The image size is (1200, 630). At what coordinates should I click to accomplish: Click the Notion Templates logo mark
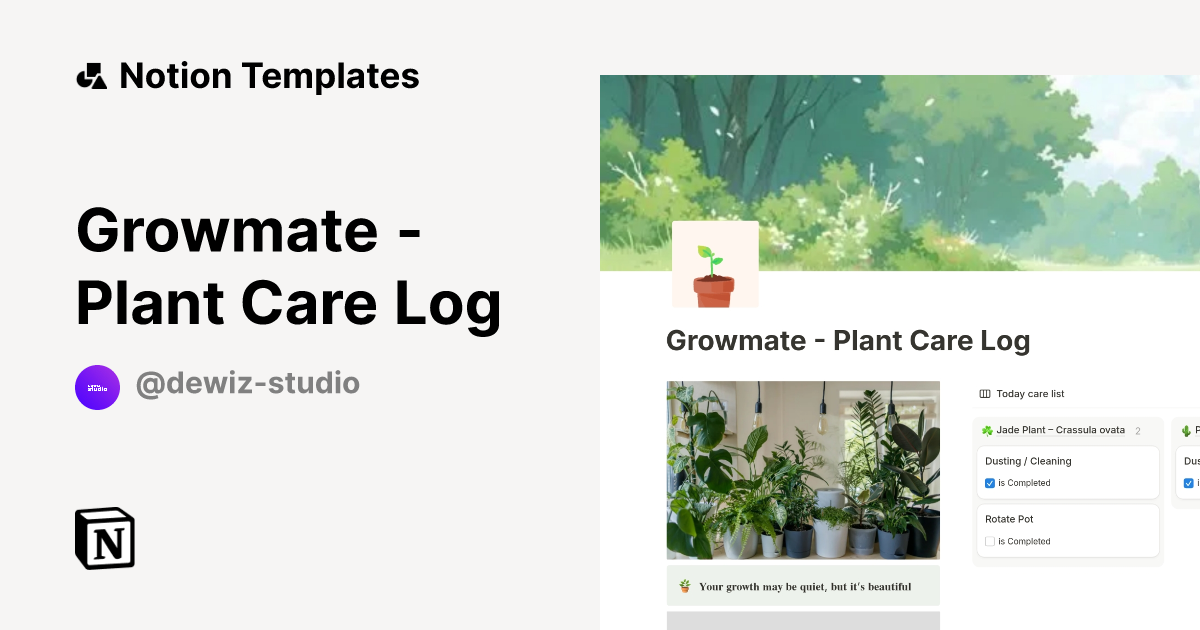point(91,75)
